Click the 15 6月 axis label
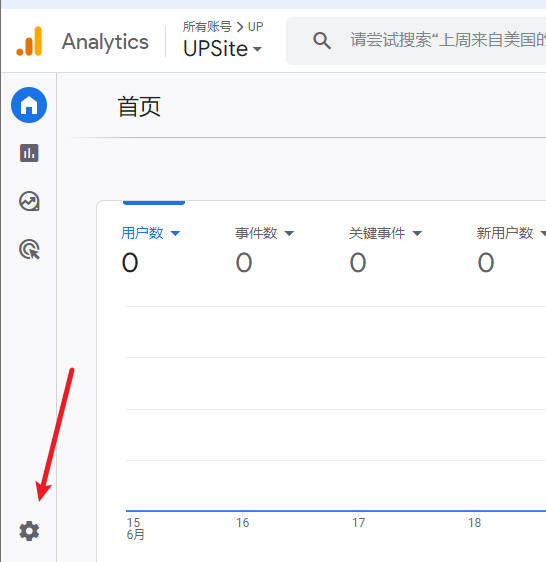This screenshot has width=546, height=562. [135, 528]
